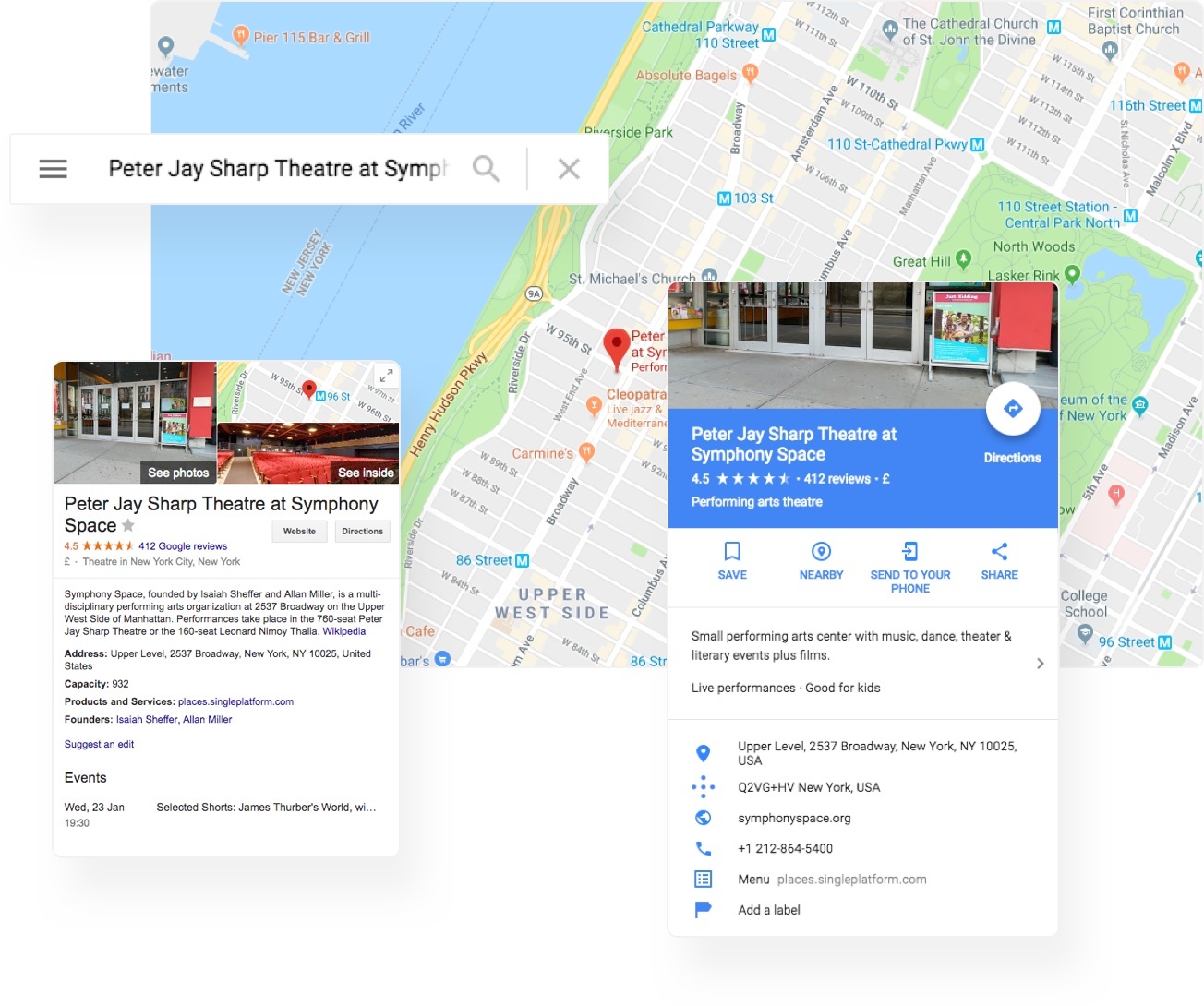Open symphonyspace.org website link
The image size is (1204, 1006).
[x=794, y=818]
